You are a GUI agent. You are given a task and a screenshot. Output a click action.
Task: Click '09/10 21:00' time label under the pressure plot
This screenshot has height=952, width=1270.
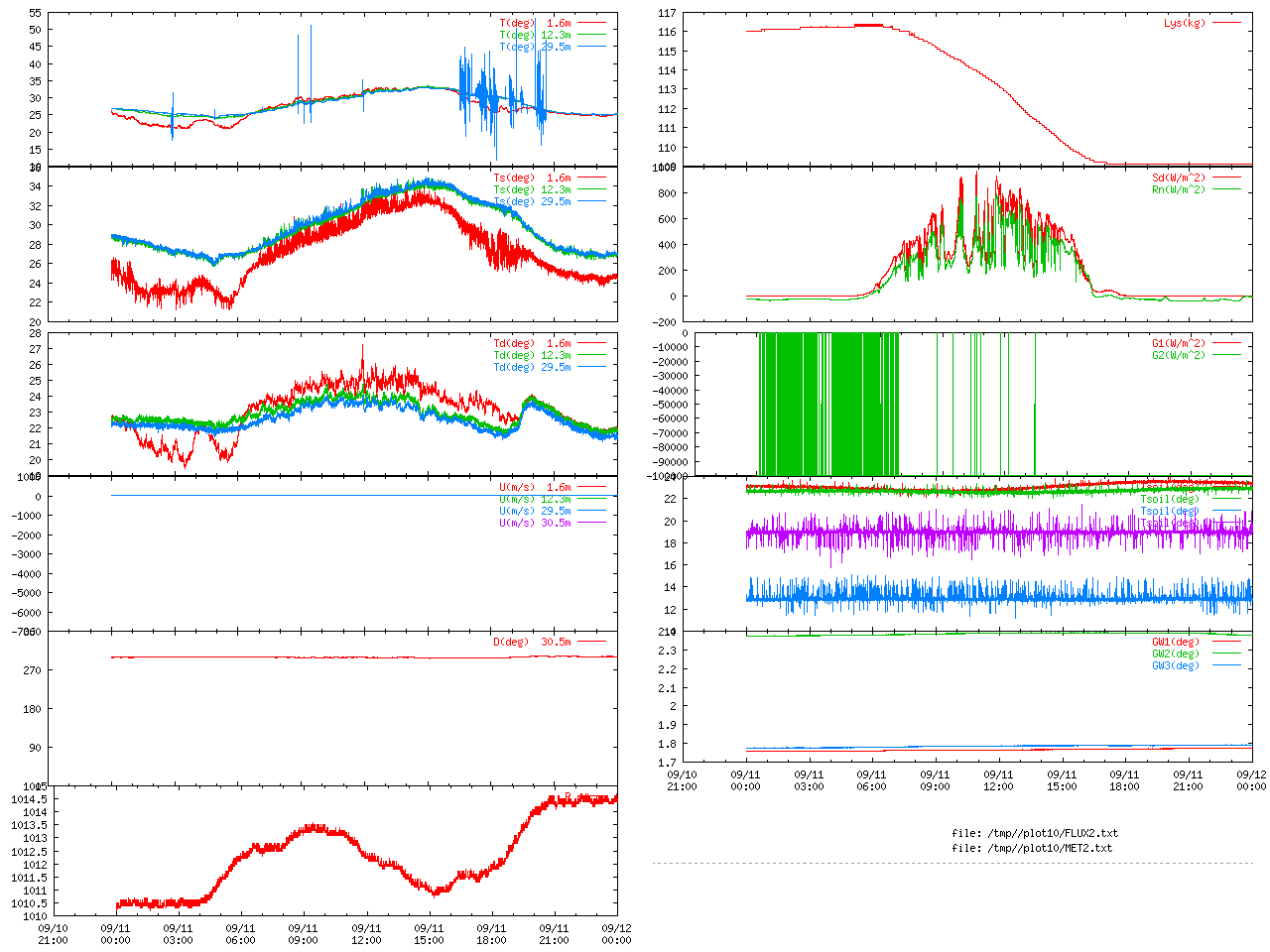pyautogui.click(x=53, y=935)
